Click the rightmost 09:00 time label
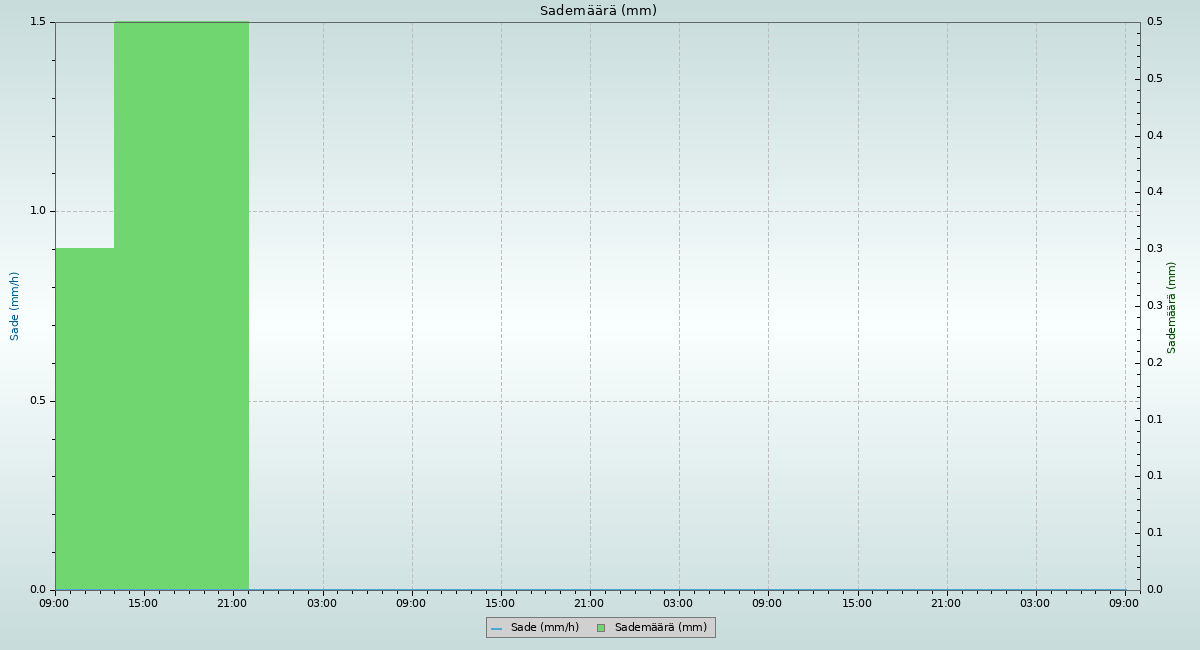Screen dimensions: 1200x650 coord(1124,603)
